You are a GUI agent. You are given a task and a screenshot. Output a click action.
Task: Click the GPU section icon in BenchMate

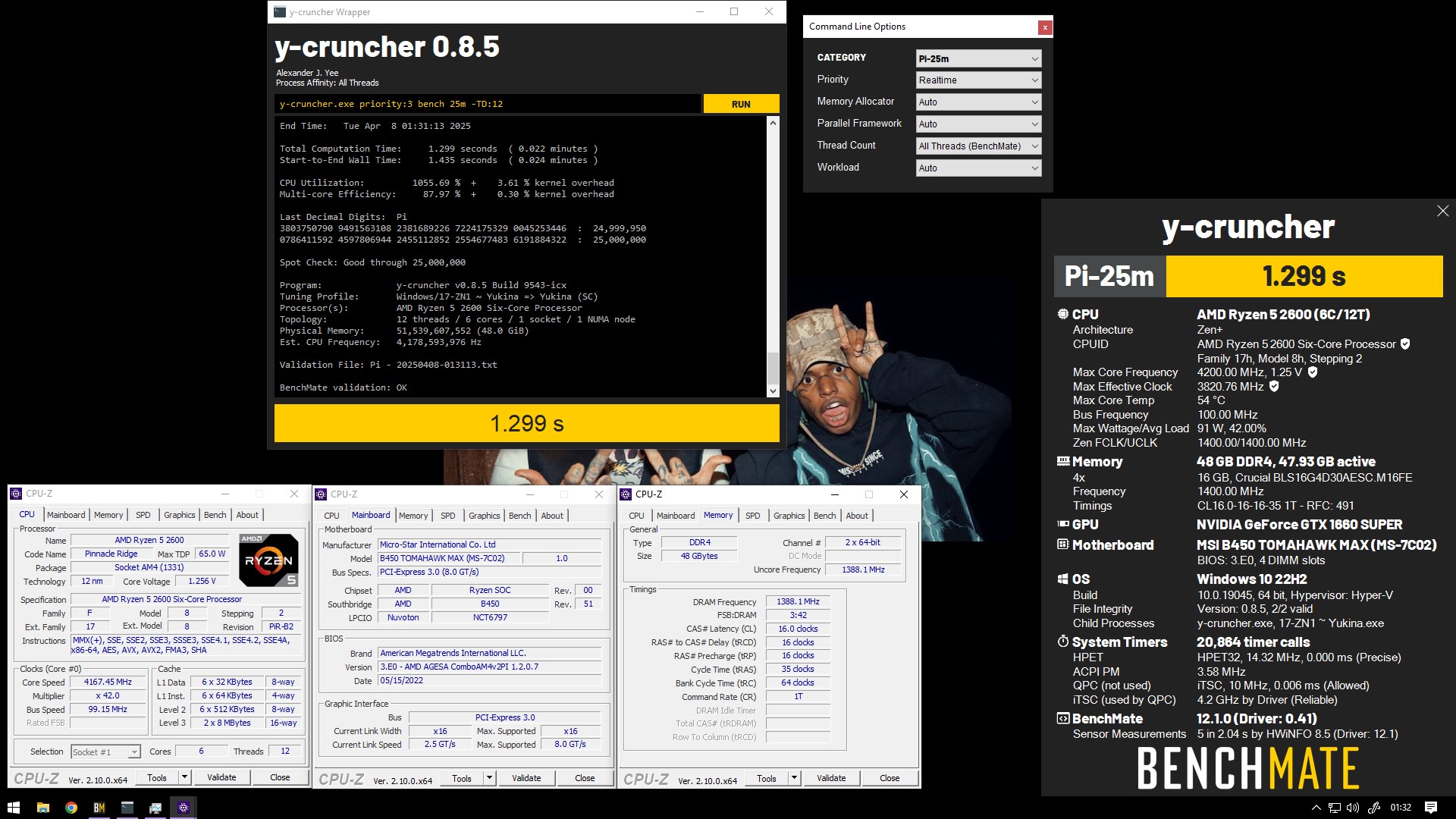1062,524
